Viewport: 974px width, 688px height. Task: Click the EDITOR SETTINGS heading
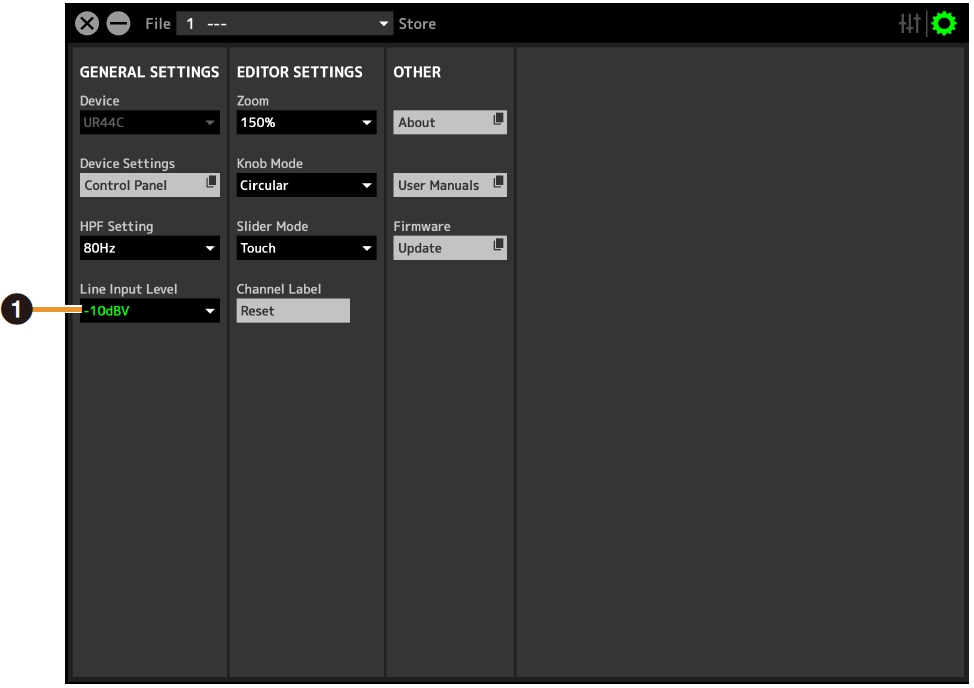coord(299,72)
